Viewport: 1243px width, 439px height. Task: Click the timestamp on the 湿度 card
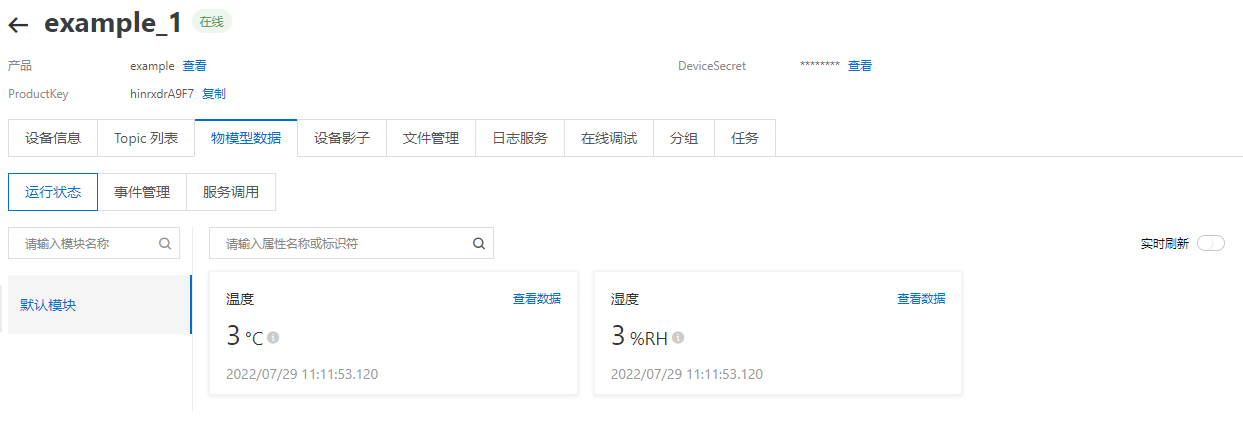687,374
